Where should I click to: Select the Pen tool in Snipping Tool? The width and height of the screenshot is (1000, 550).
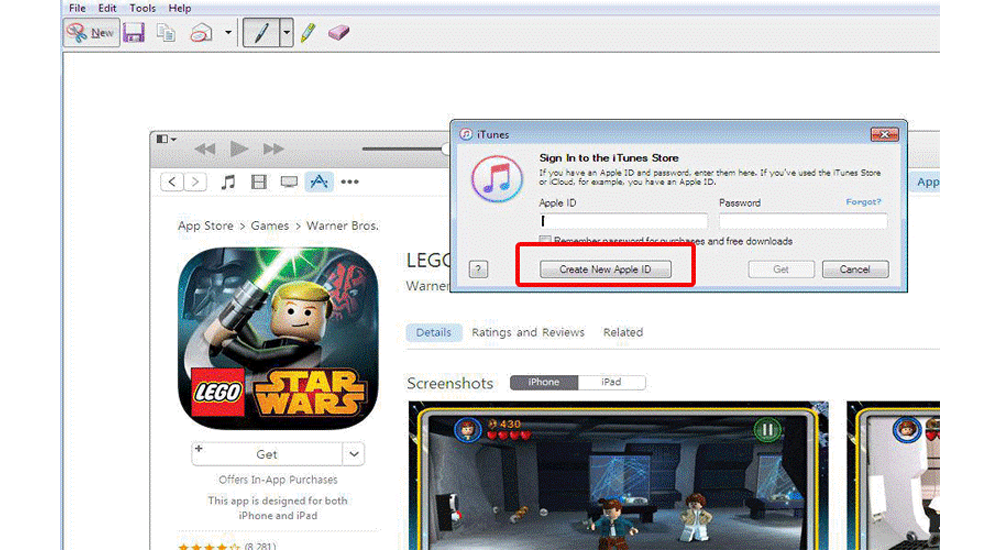click(x=261, y=33)
